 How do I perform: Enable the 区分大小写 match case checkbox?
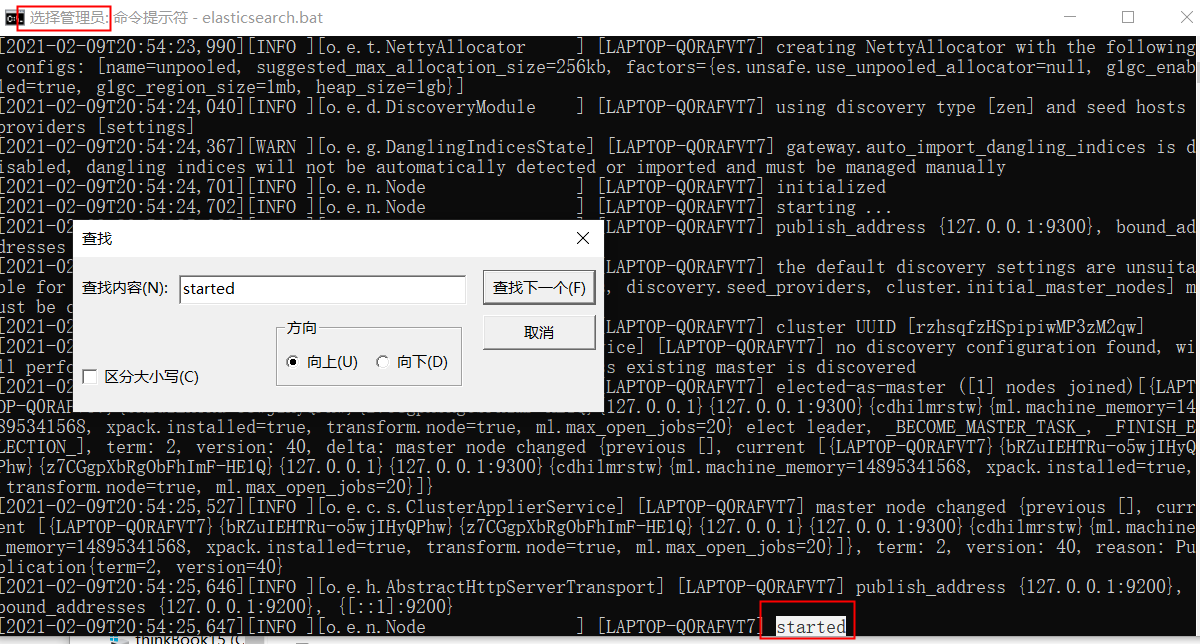(90, 377)
